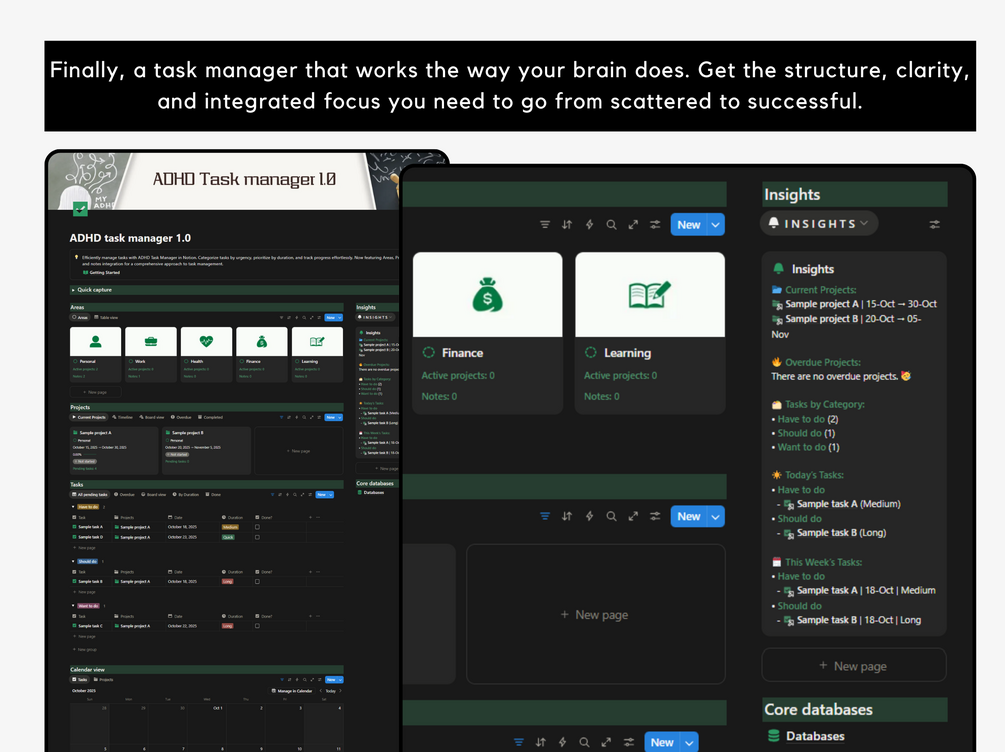Click lightning automation icon, top toolbar, zoomed panel
1005x752 pixels.
589,224
